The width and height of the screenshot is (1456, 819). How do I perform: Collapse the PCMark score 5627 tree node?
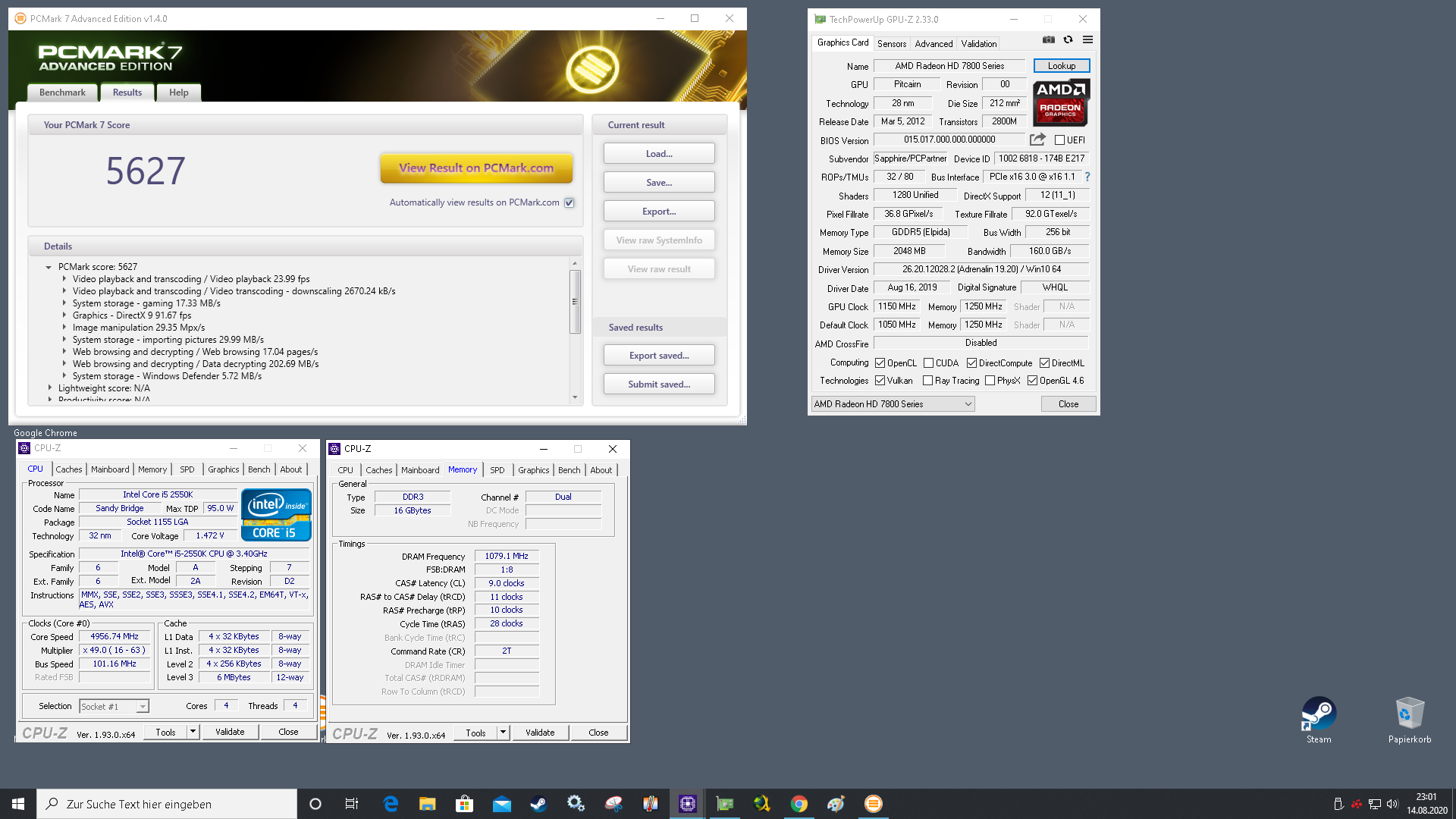point(49,267)
